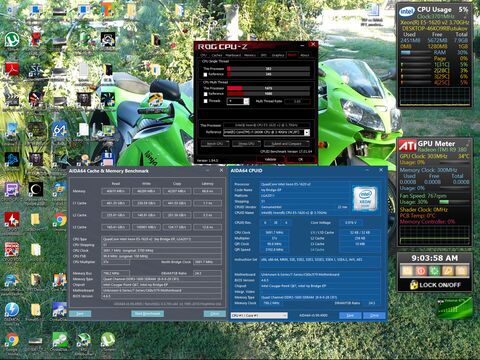Open the uTorrent shortcut in the bottom desktop row
480x360 pixels.
[108, 340]
